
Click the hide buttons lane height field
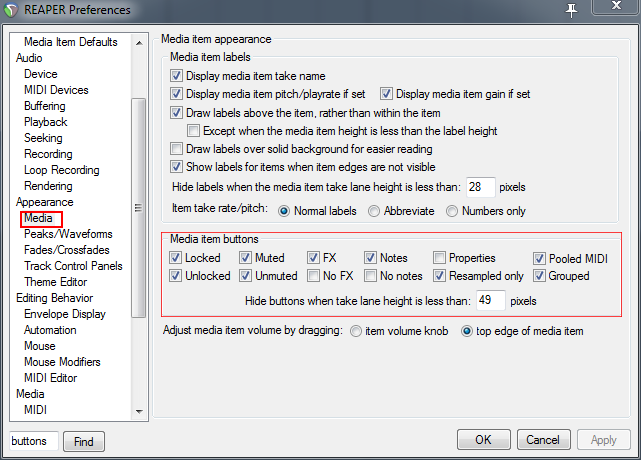tap(491, 300)
